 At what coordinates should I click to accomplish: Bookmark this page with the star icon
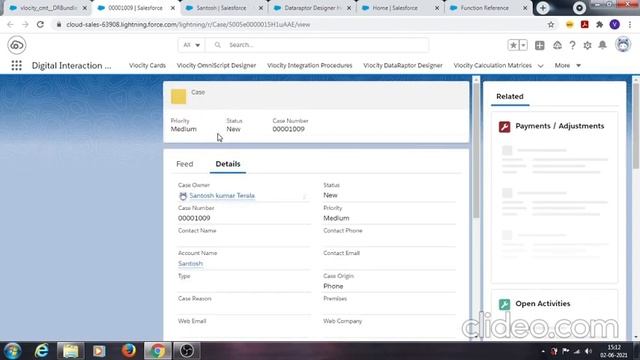coord(551,24)
